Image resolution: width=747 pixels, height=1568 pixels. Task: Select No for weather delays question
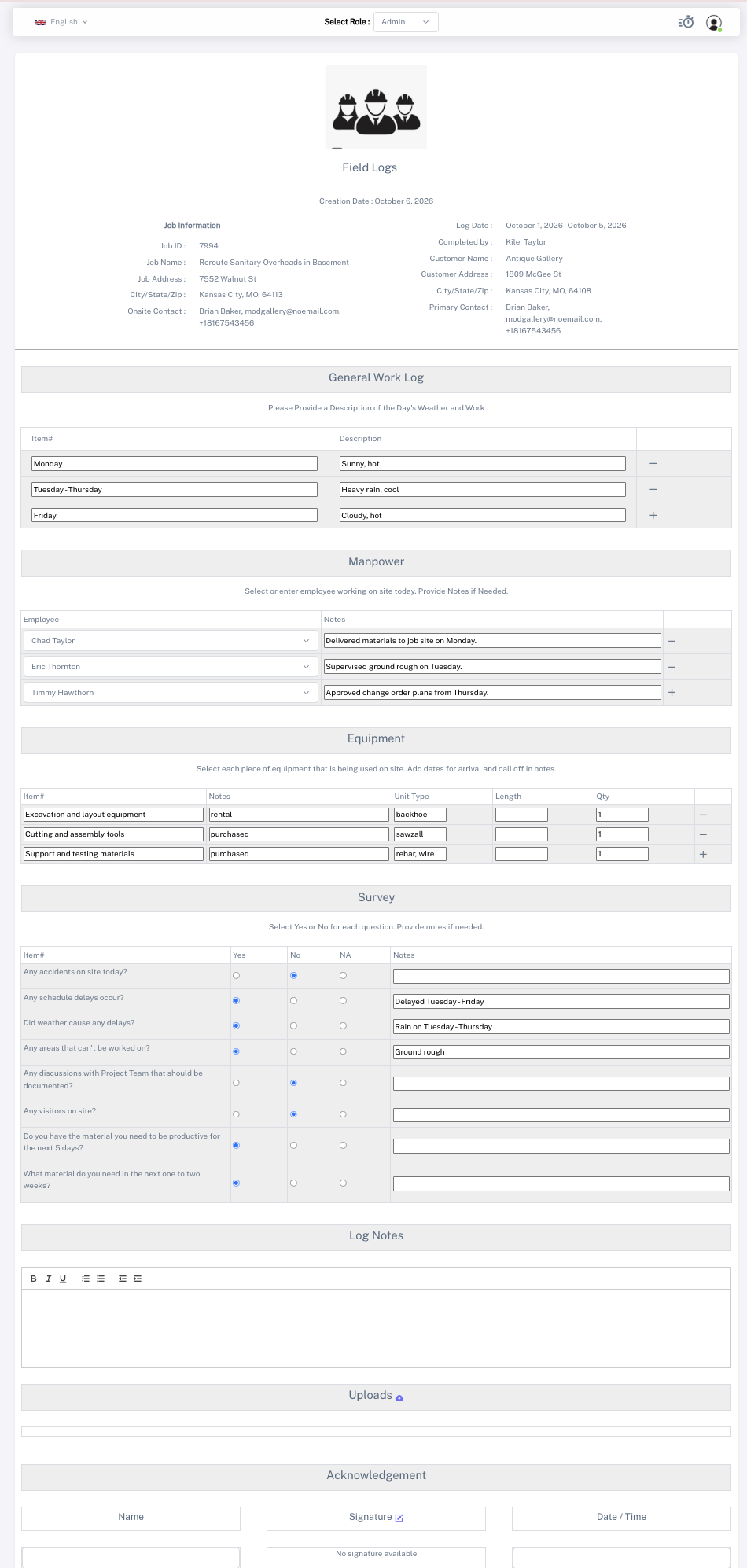point(293,1026)
